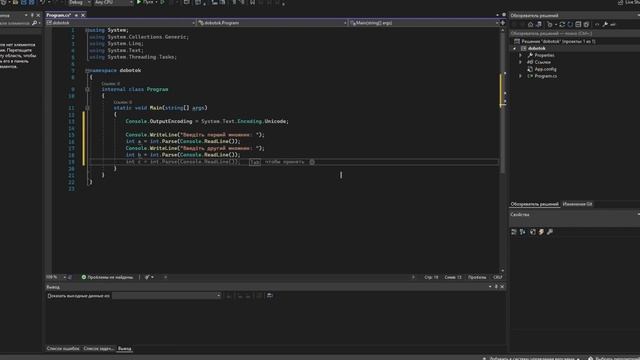Switch to the Изменения Git tab
This screenshot has height=360, width=640.
pos(577,204)
